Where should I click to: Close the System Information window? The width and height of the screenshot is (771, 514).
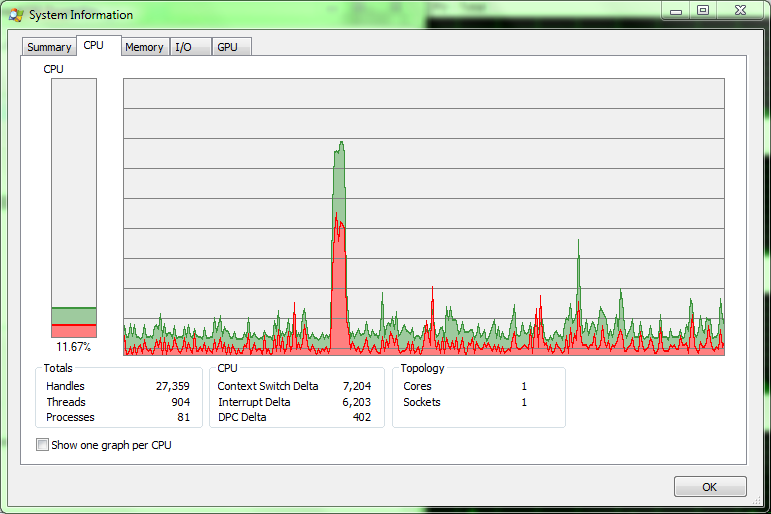[741, 10]
